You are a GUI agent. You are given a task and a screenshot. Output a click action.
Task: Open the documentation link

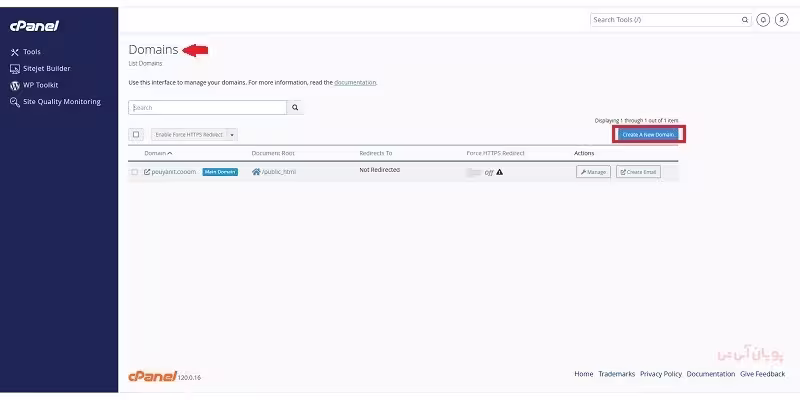point(355,82)
